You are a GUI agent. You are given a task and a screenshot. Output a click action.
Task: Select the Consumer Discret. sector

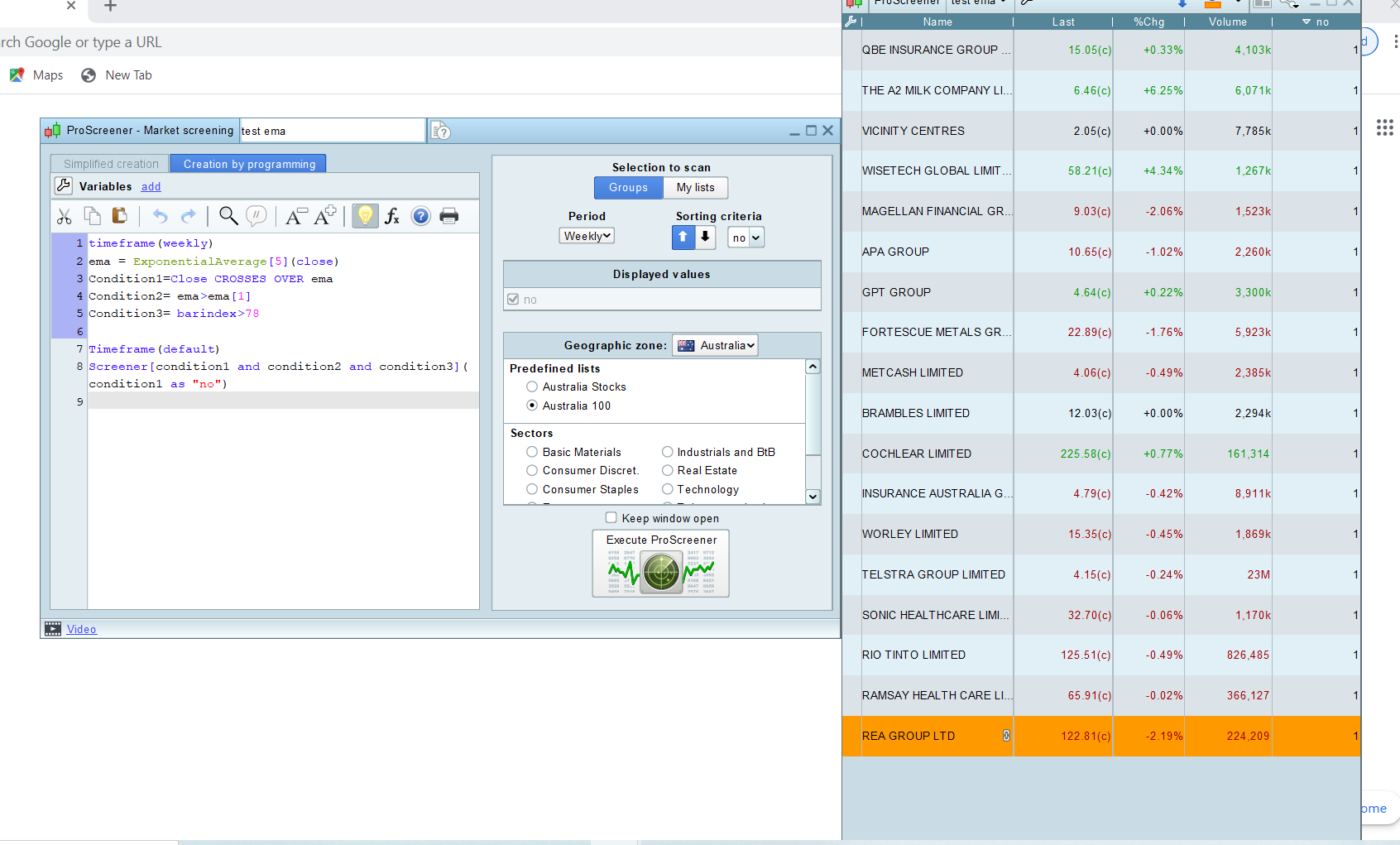tap(532, 470)
